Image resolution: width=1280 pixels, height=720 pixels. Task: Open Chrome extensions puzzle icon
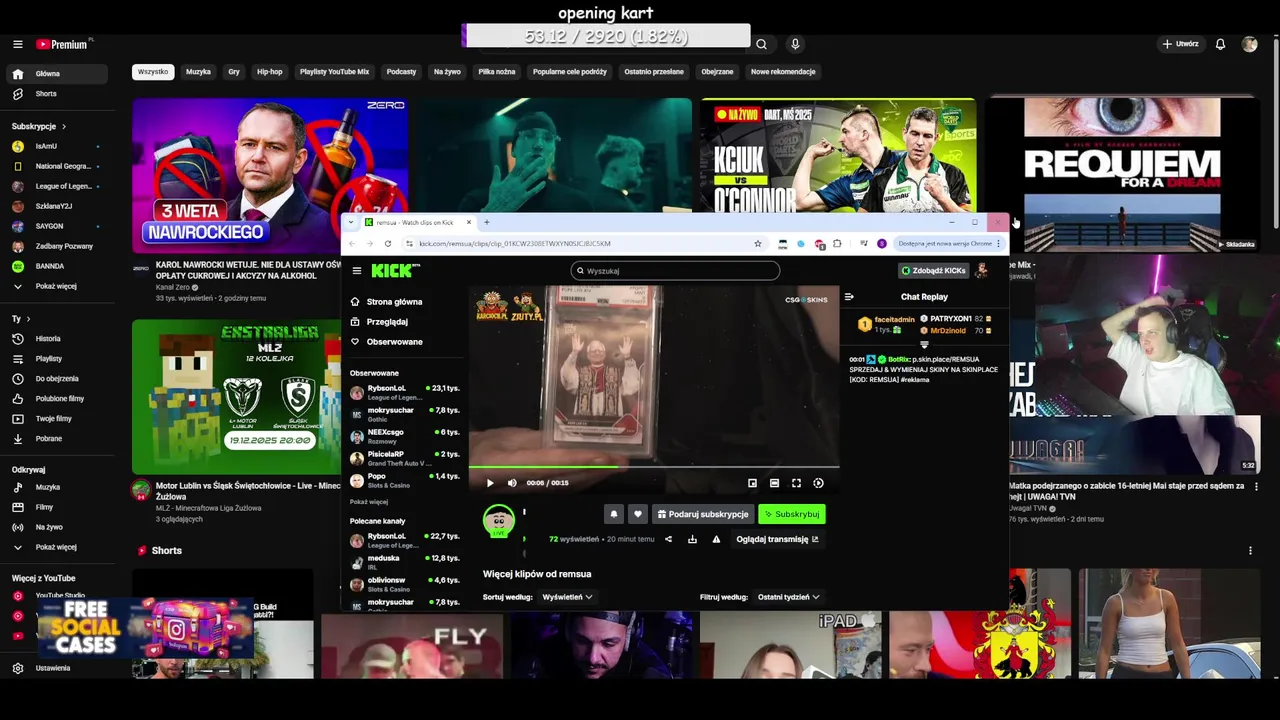(837, 244)
